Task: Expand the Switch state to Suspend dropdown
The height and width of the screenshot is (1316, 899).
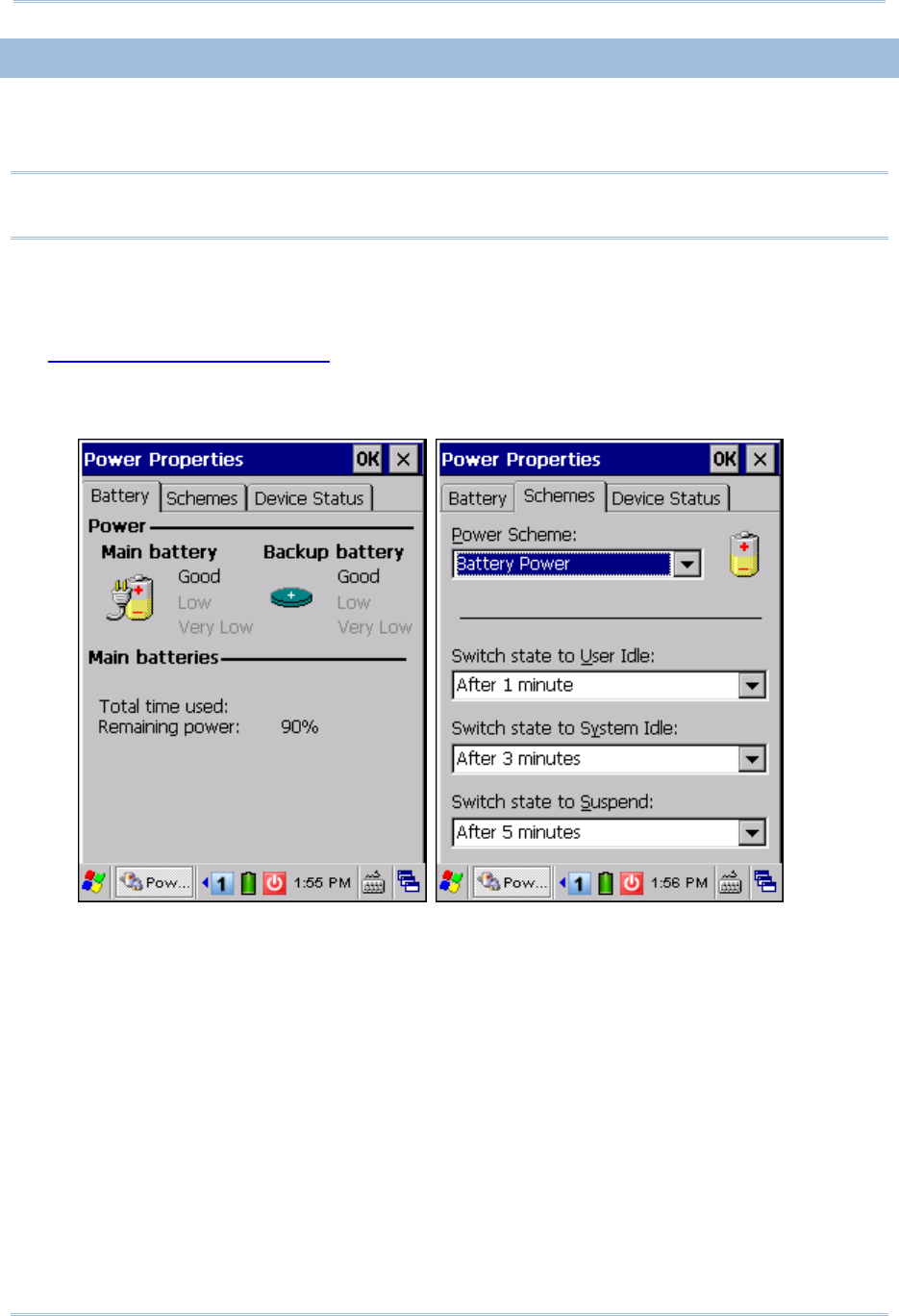Action: pos(752,833)
